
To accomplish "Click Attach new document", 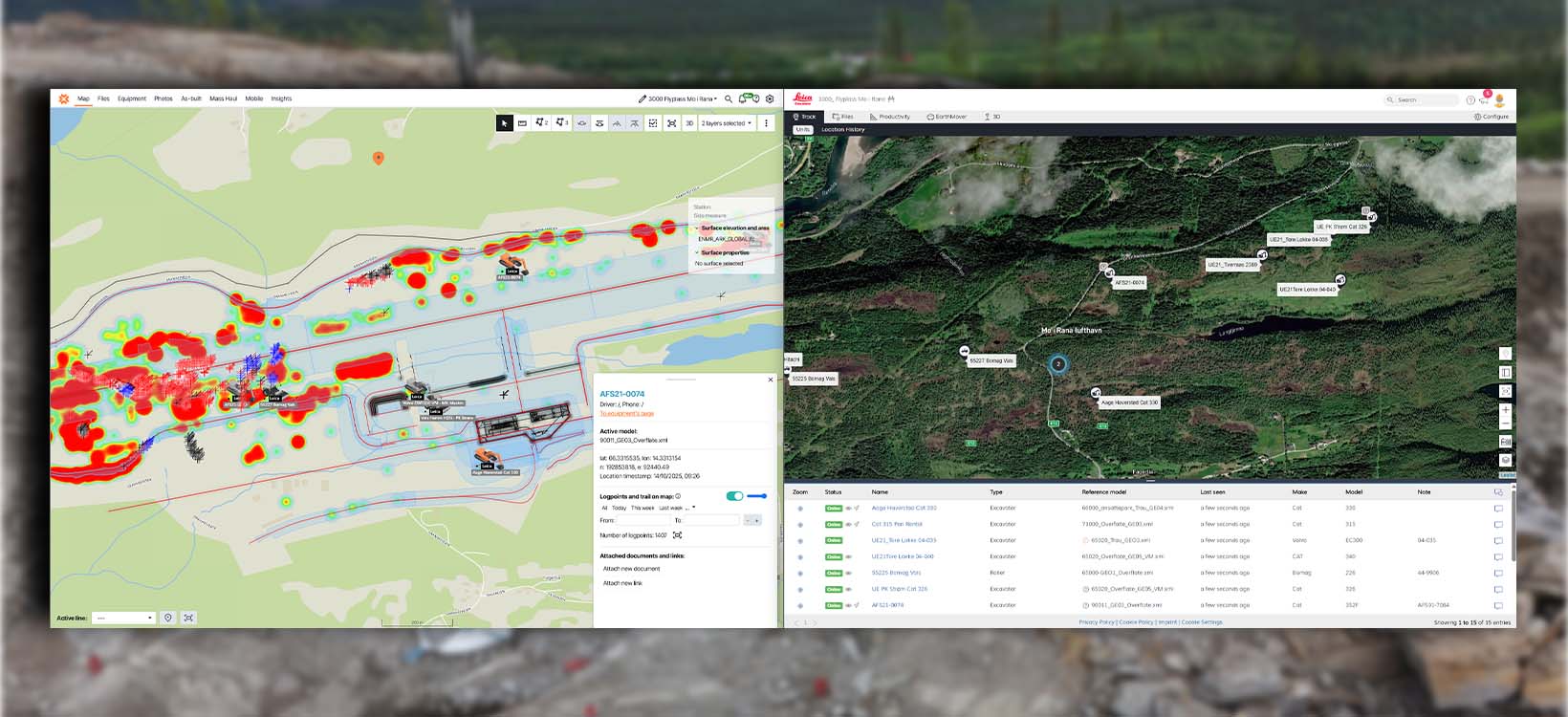I will [x=631, y=569].
